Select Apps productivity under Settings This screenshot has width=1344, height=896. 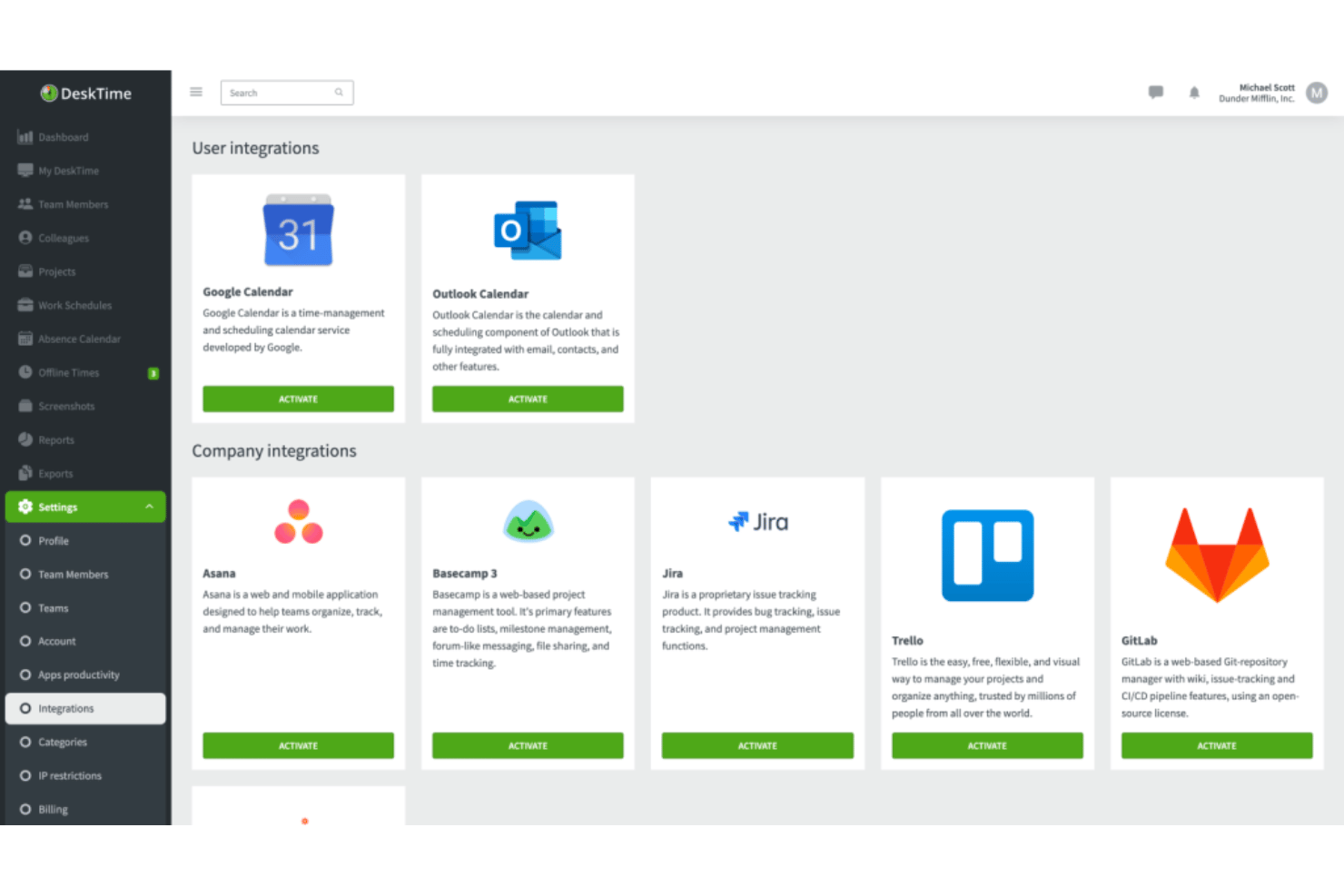pyautogui.click(x=85, y=674)
